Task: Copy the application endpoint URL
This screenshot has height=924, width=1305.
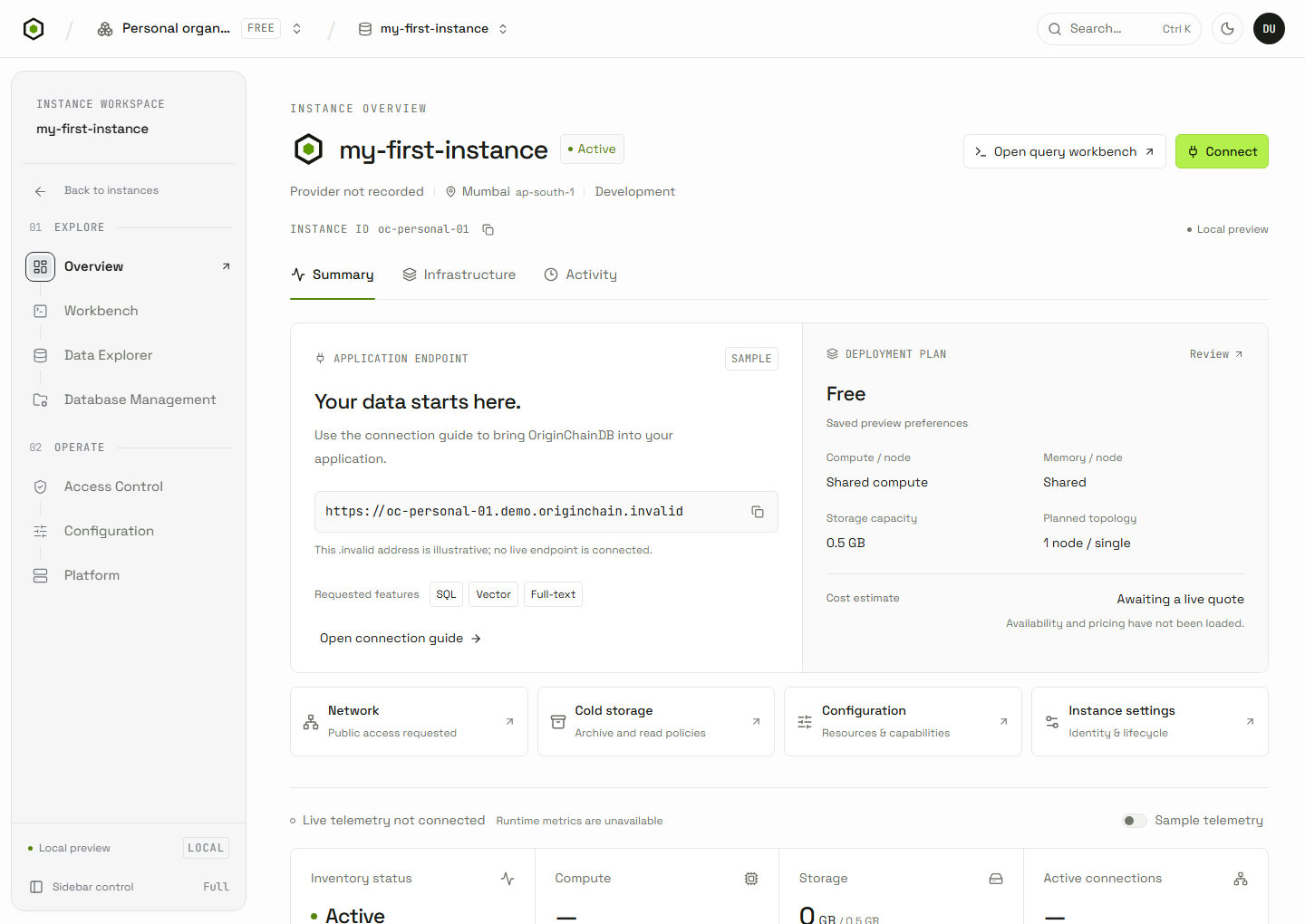Action: (758, 512)
